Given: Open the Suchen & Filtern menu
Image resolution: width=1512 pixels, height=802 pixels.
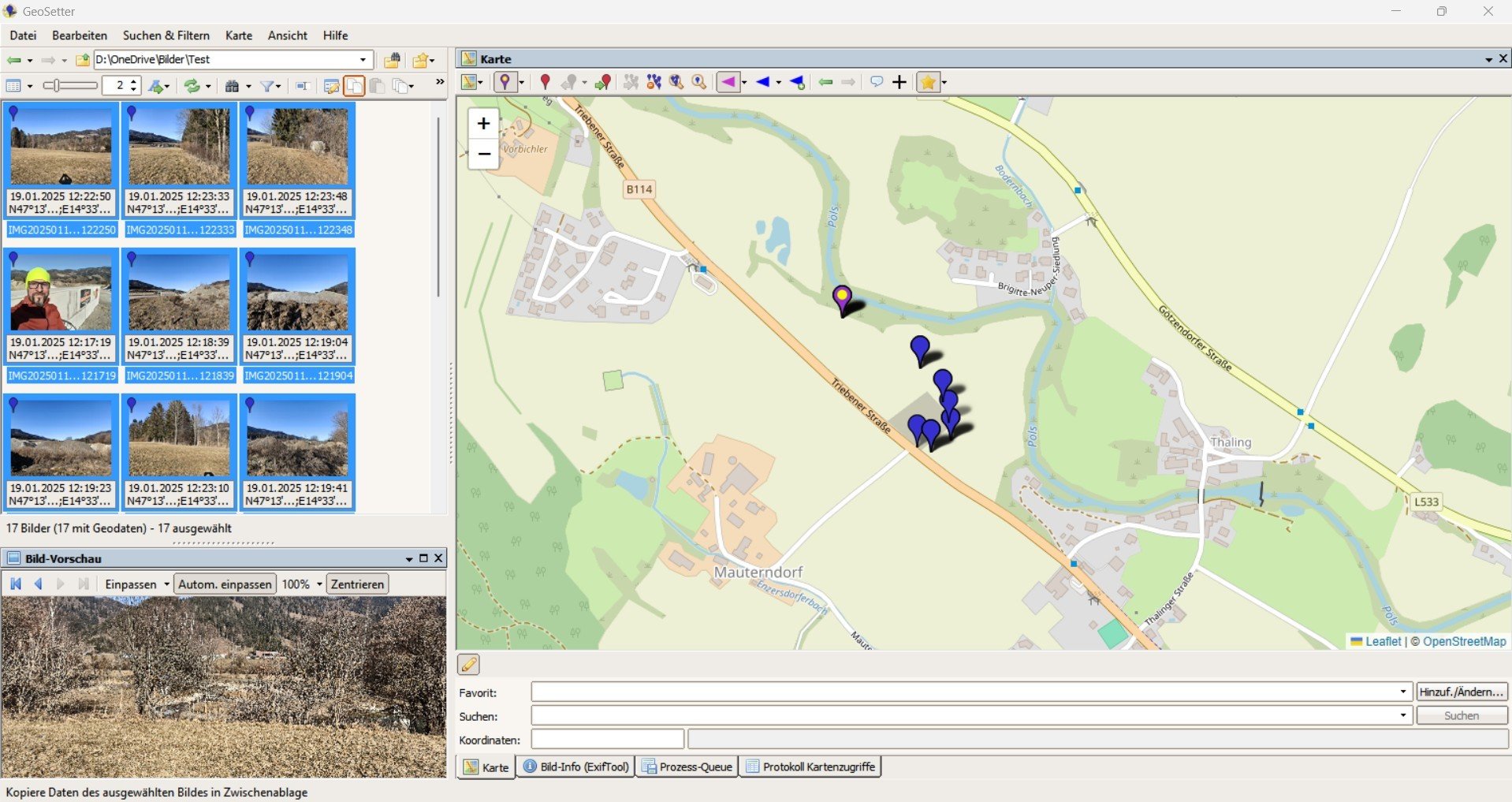Looking at the screenshot, I should 166,35.
